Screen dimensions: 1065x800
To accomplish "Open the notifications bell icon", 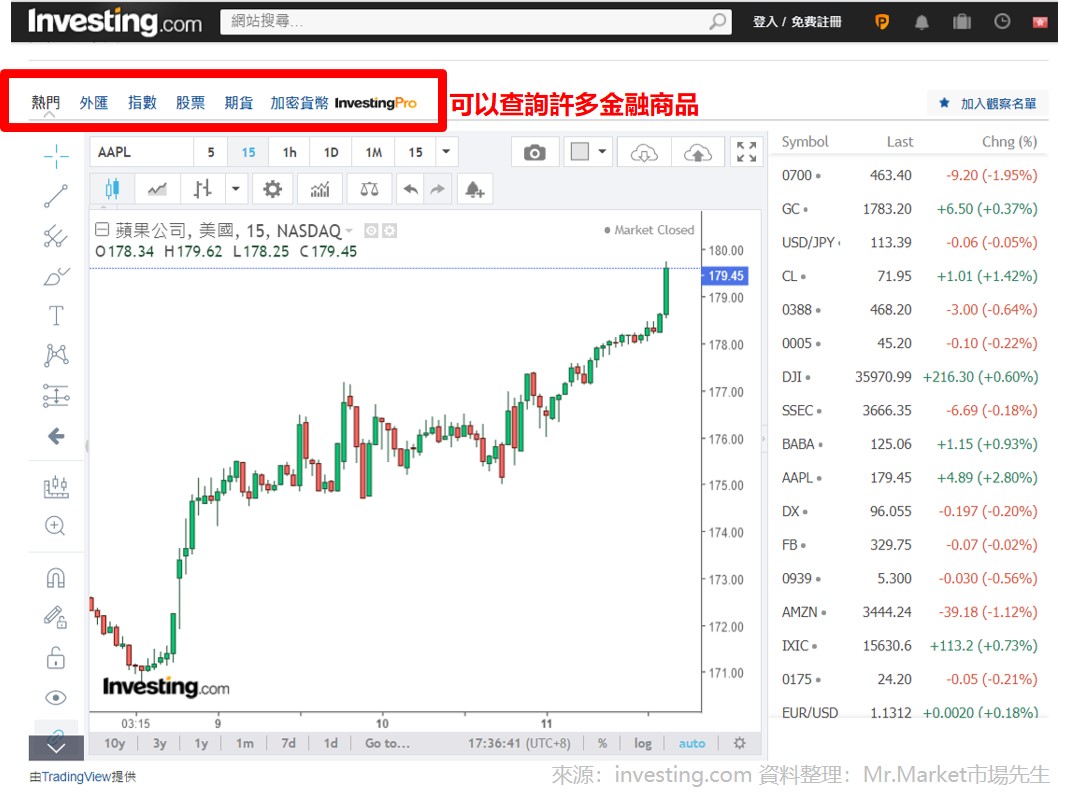I will (921, 22).
